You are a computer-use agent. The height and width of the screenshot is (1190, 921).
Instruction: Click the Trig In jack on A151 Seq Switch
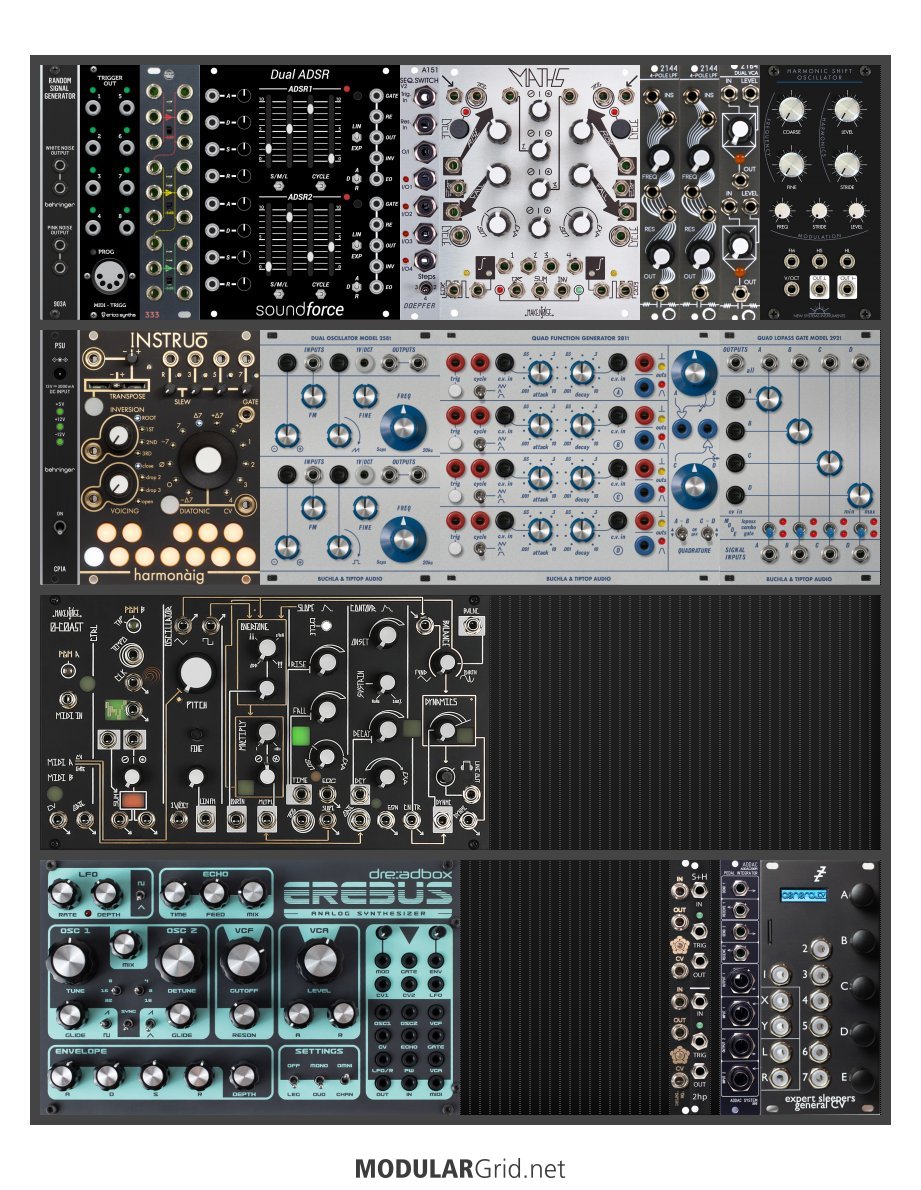425,96
